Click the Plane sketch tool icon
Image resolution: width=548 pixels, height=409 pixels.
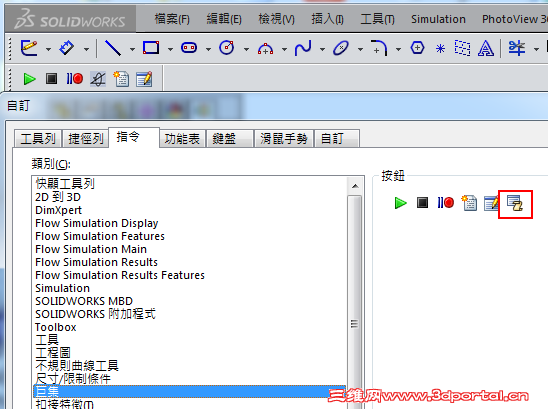coord(462,48)
